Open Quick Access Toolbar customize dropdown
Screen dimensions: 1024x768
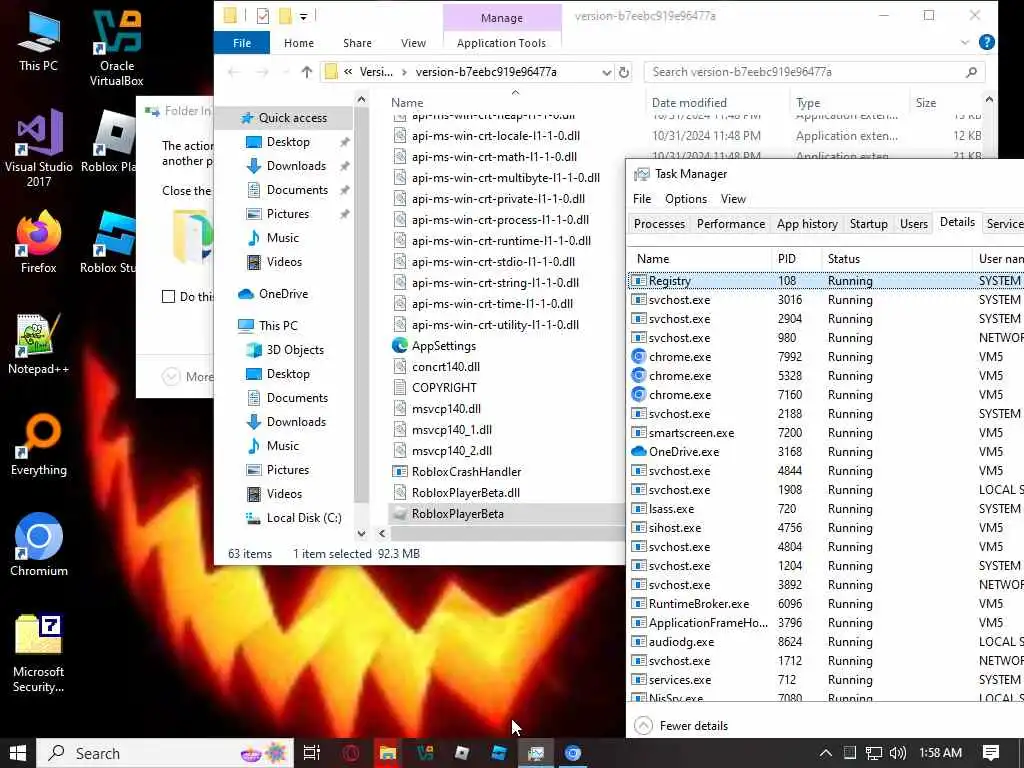[x=304, y=16]
